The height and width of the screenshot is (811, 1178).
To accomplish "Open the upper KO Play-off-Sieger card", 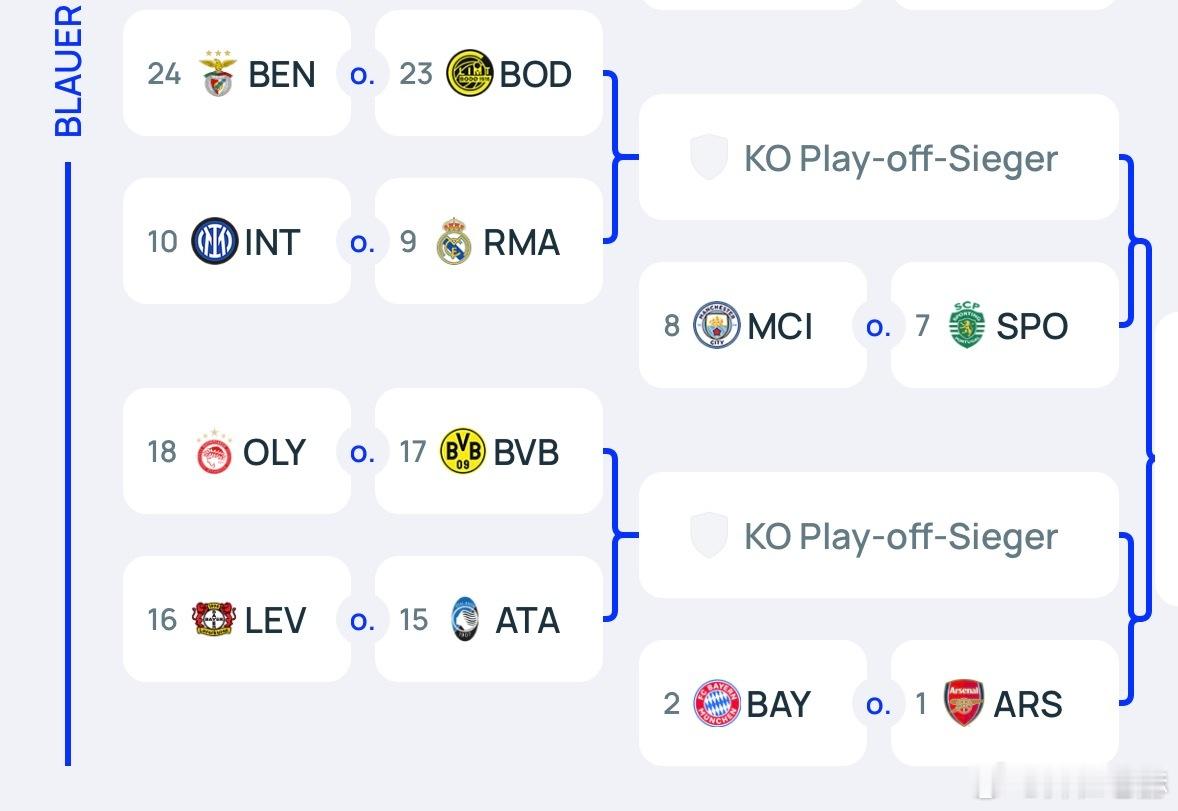I will click(x=878, y=158).
